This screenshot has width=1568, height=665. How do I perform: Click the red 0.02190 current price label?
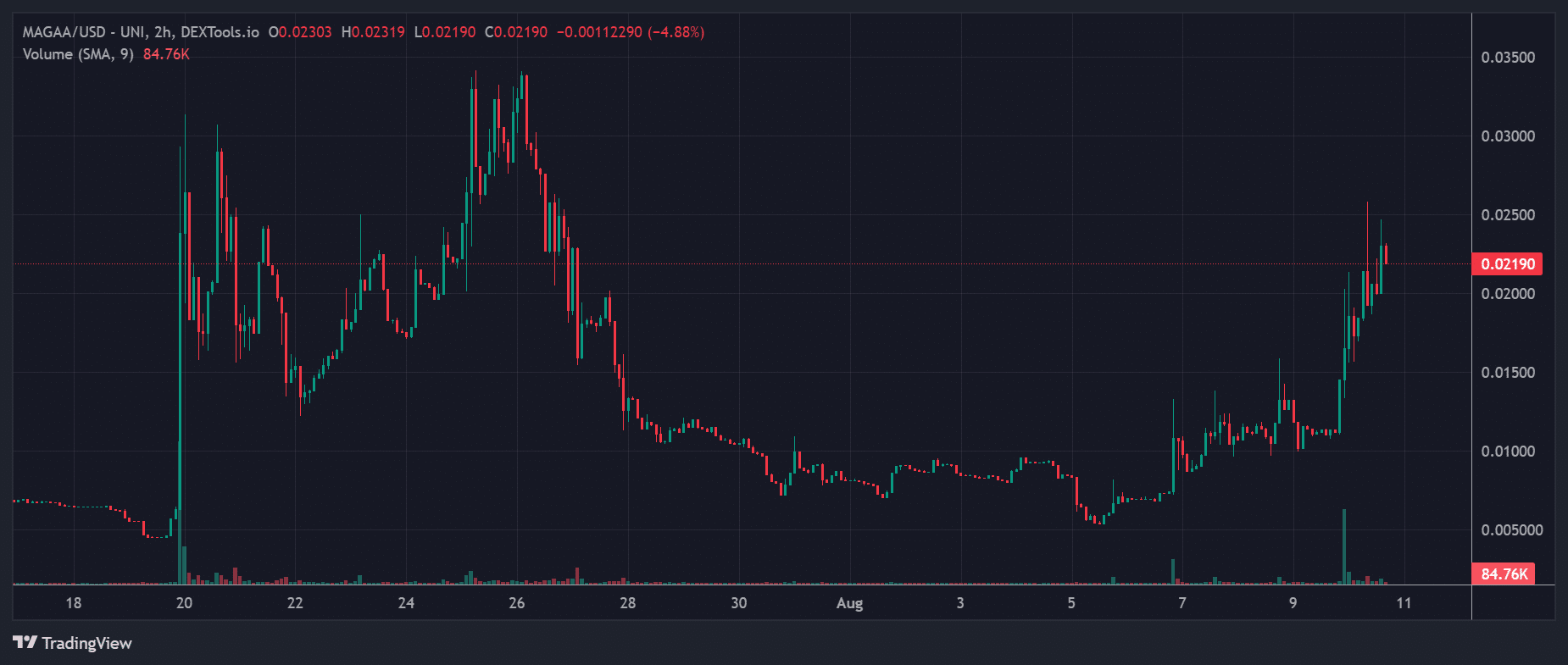click(x=1508, y=263)
